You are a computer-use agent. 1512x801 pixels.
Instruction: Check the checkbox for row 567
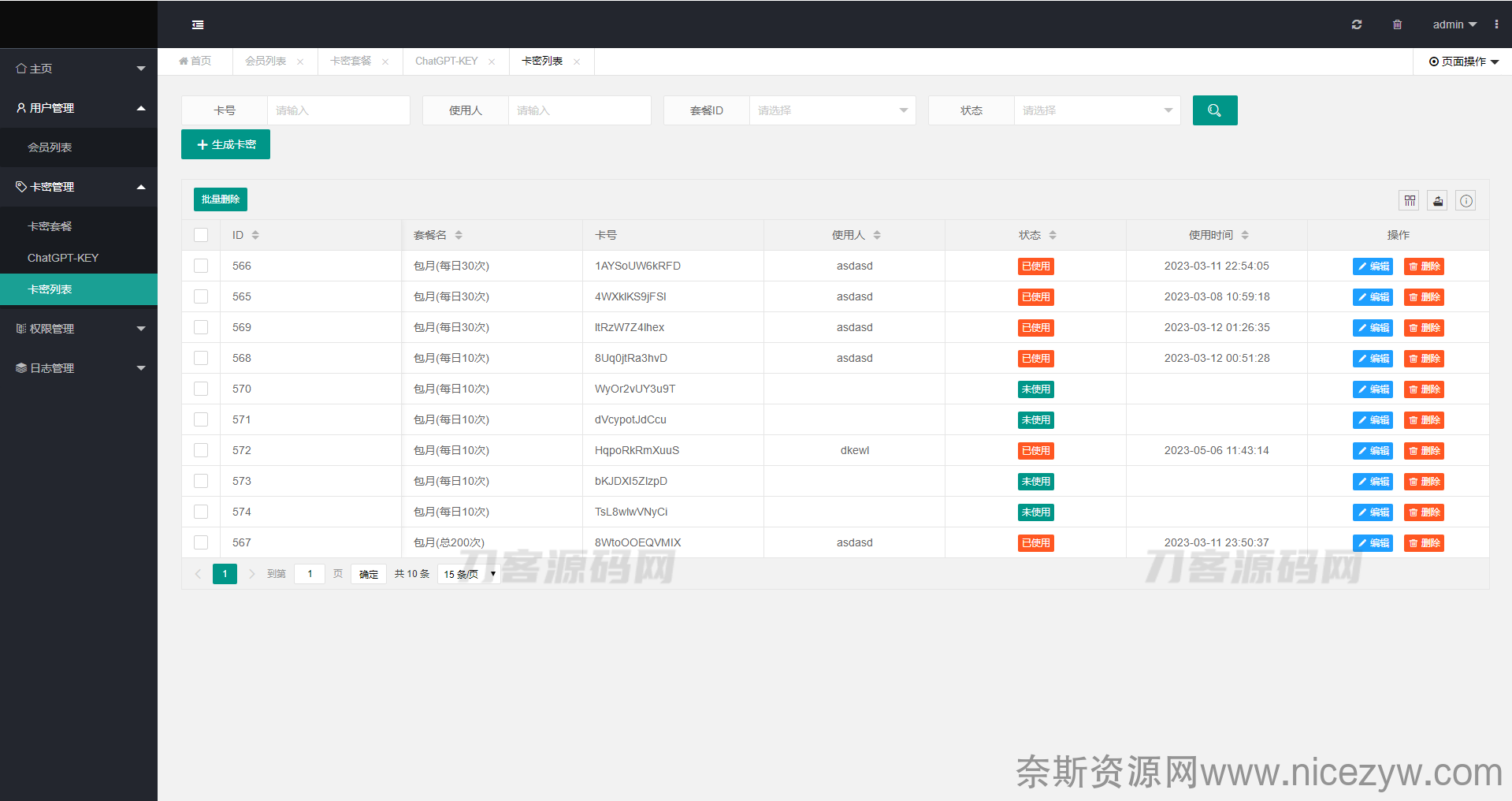click(201, 542)
